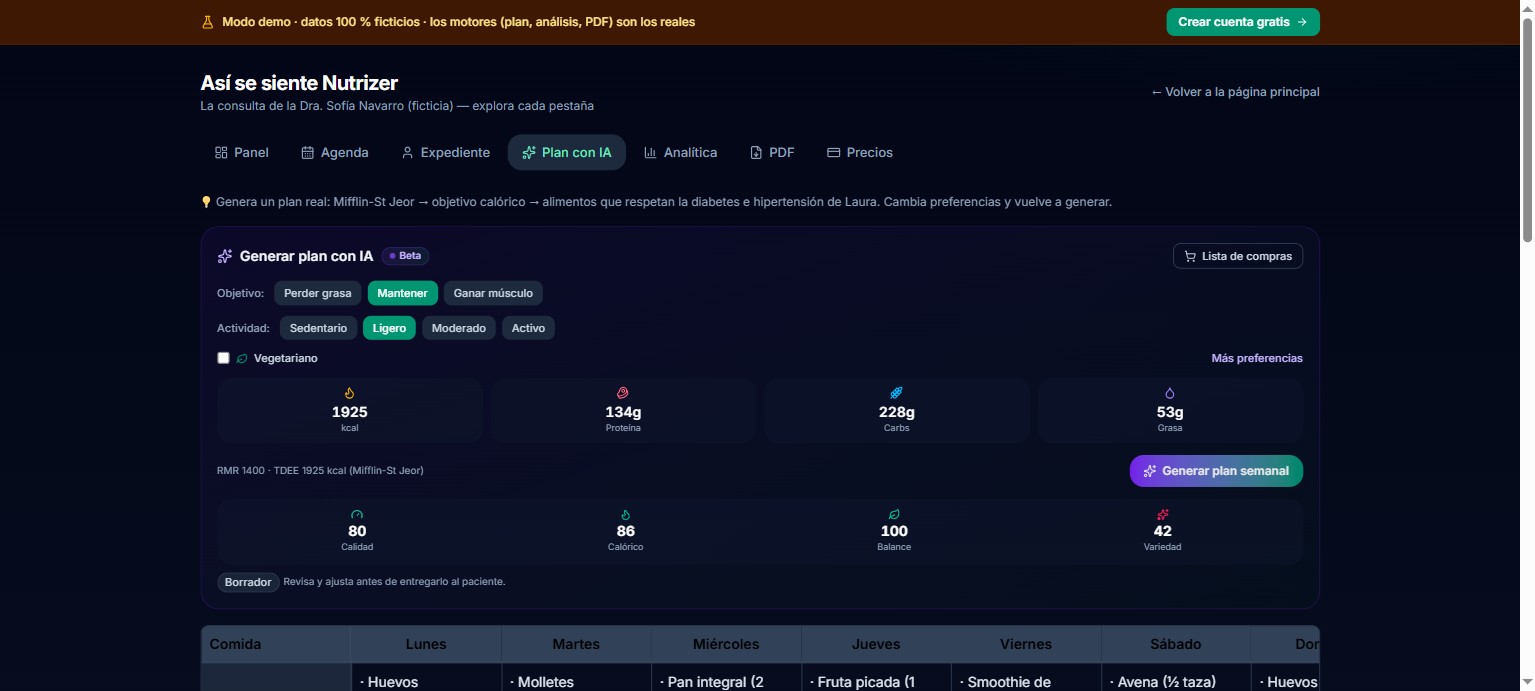
Task: Open the Panel tab
Action: [242, 153]
